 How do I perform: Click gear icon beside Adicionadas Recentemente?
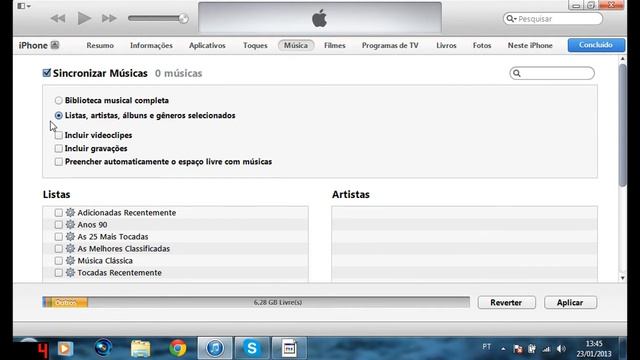pyautogui.click(x=70, y=212)
